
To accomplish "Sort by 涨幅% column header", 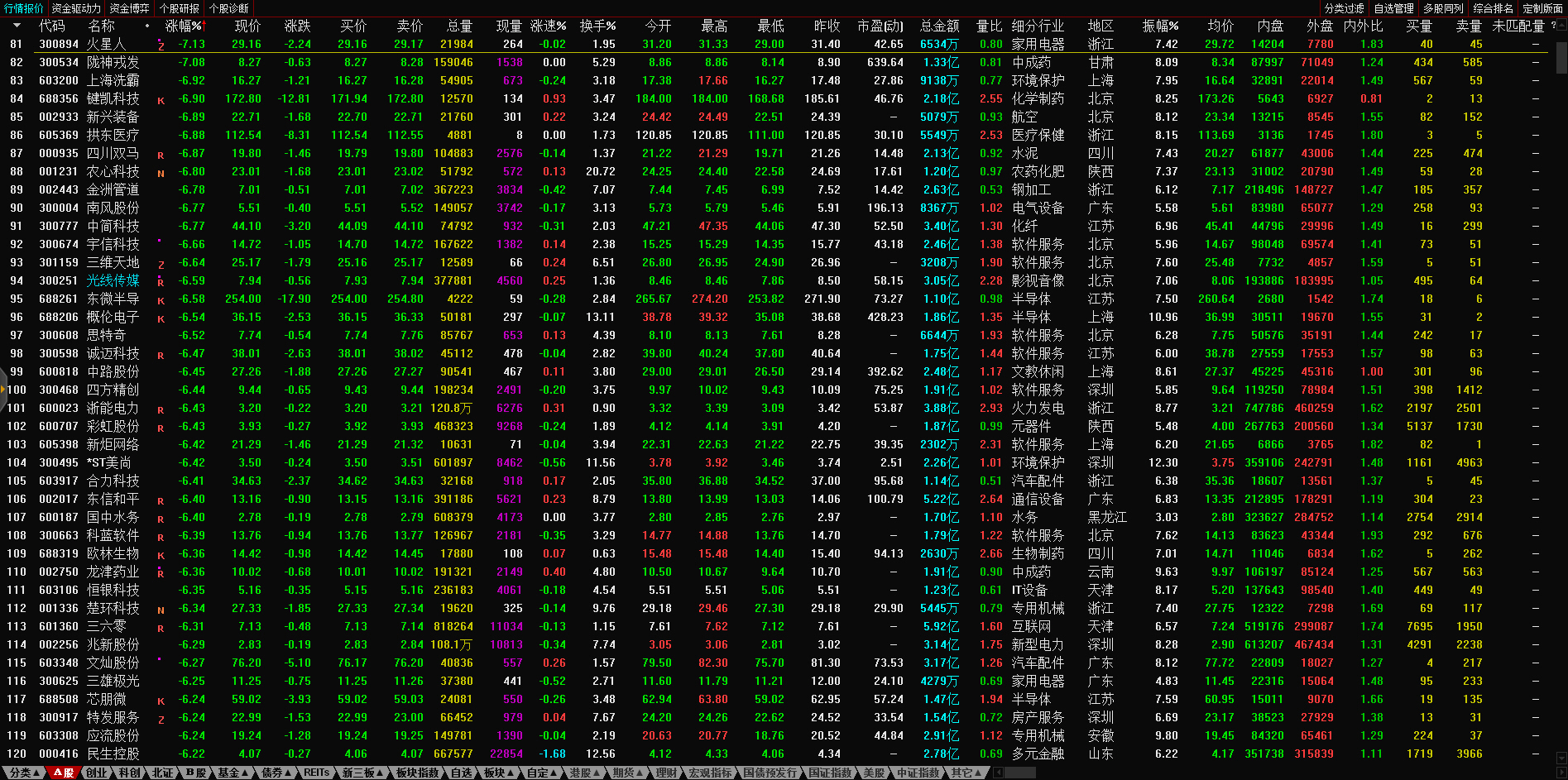I will 184,26.
